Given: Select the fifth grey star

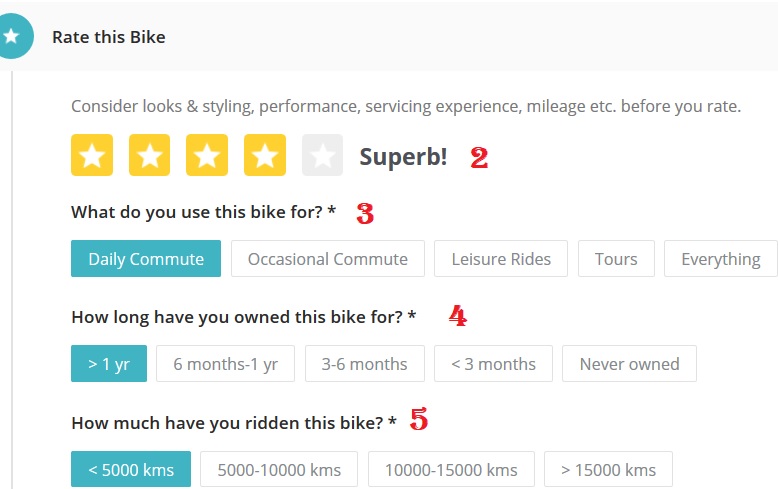Looking at the screenshot, I should click(322, 155).
